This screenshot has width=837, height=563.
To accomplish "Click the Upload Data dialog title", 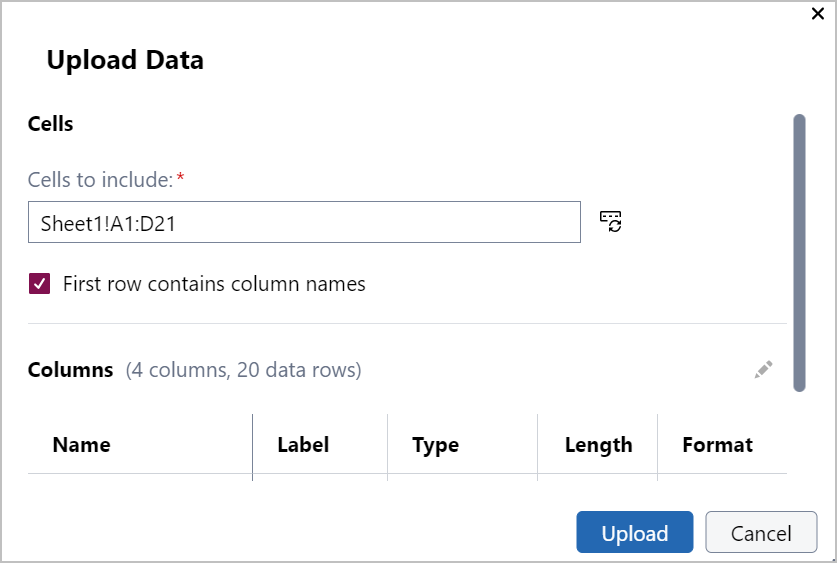I will 125,60.
